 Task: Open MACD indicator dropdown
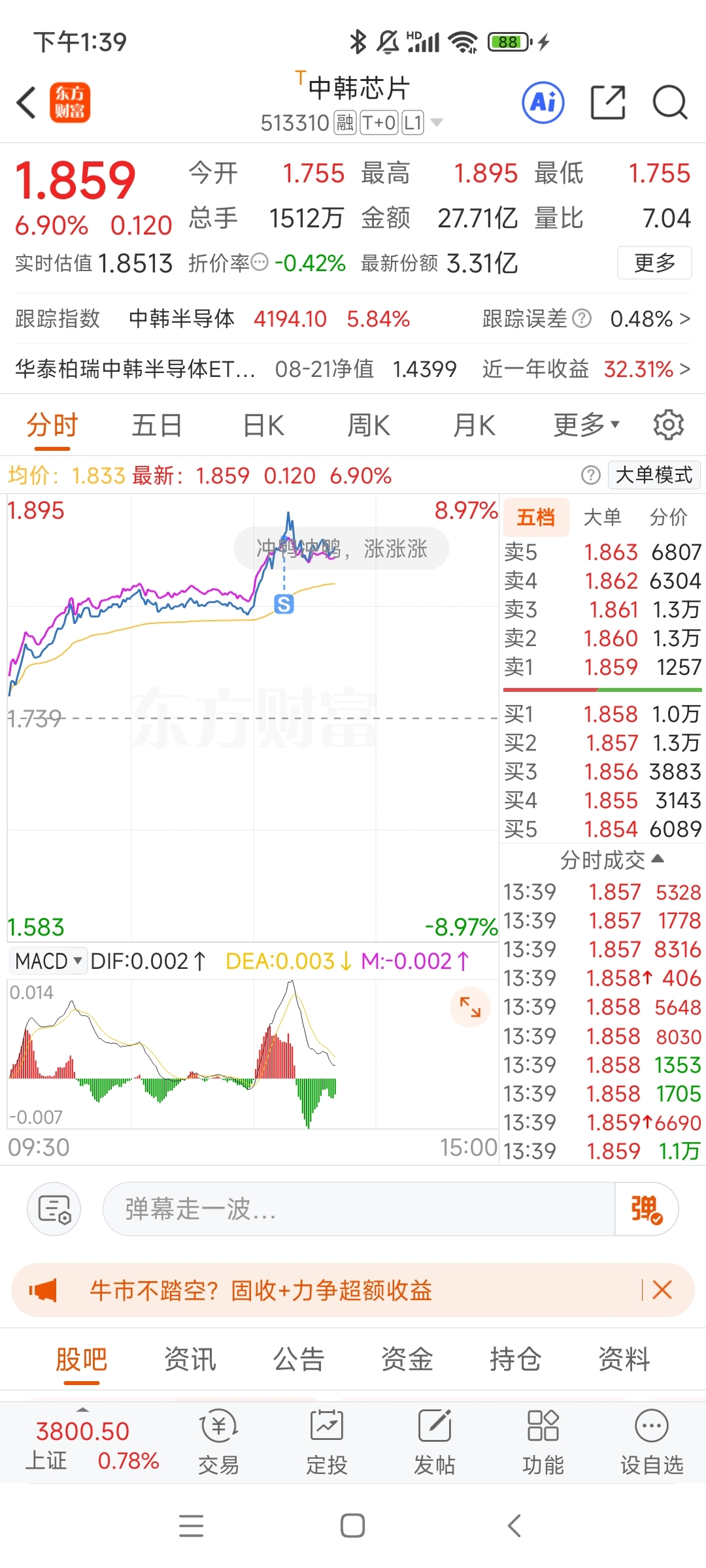click(48, 960)
